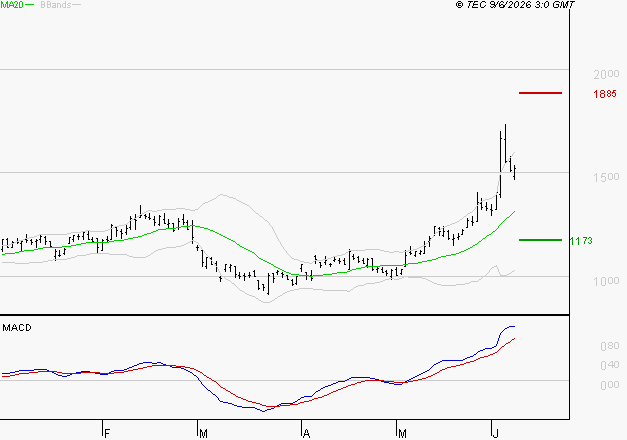Click the 080 MACD axis label
The image size is (627, 440).
(x=610, y=346)
